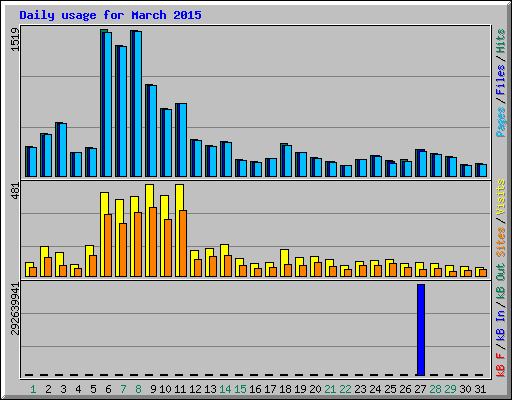
Task: Click day 28 on the x-axis
Action: click(x=435, y=389)
